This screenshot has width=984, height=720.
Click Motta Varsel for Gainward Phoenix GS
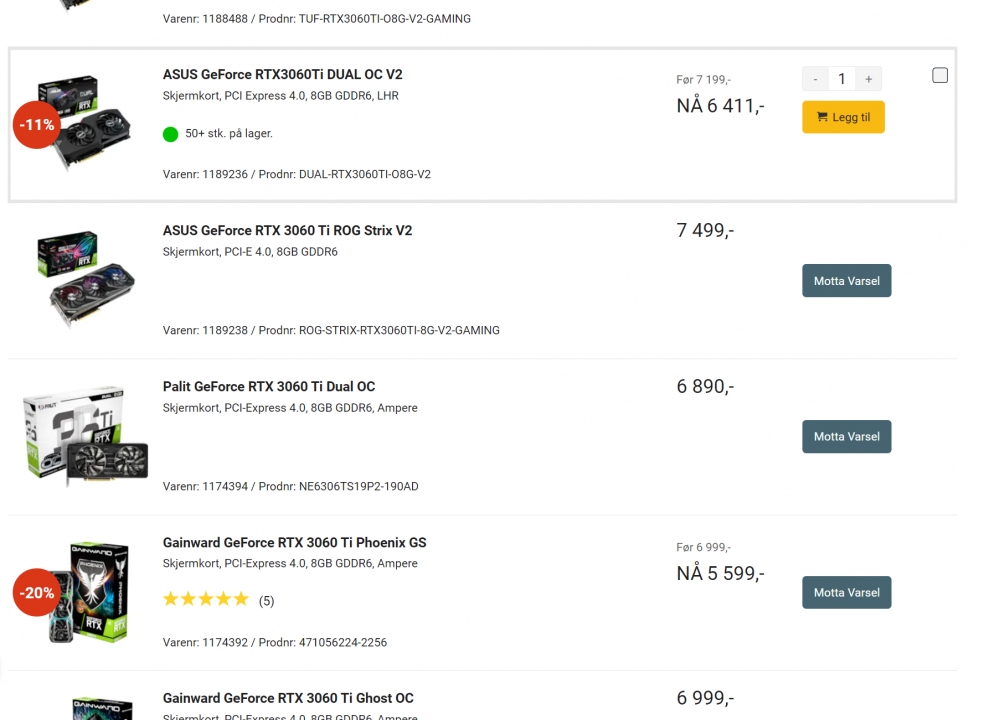(846, 593)
